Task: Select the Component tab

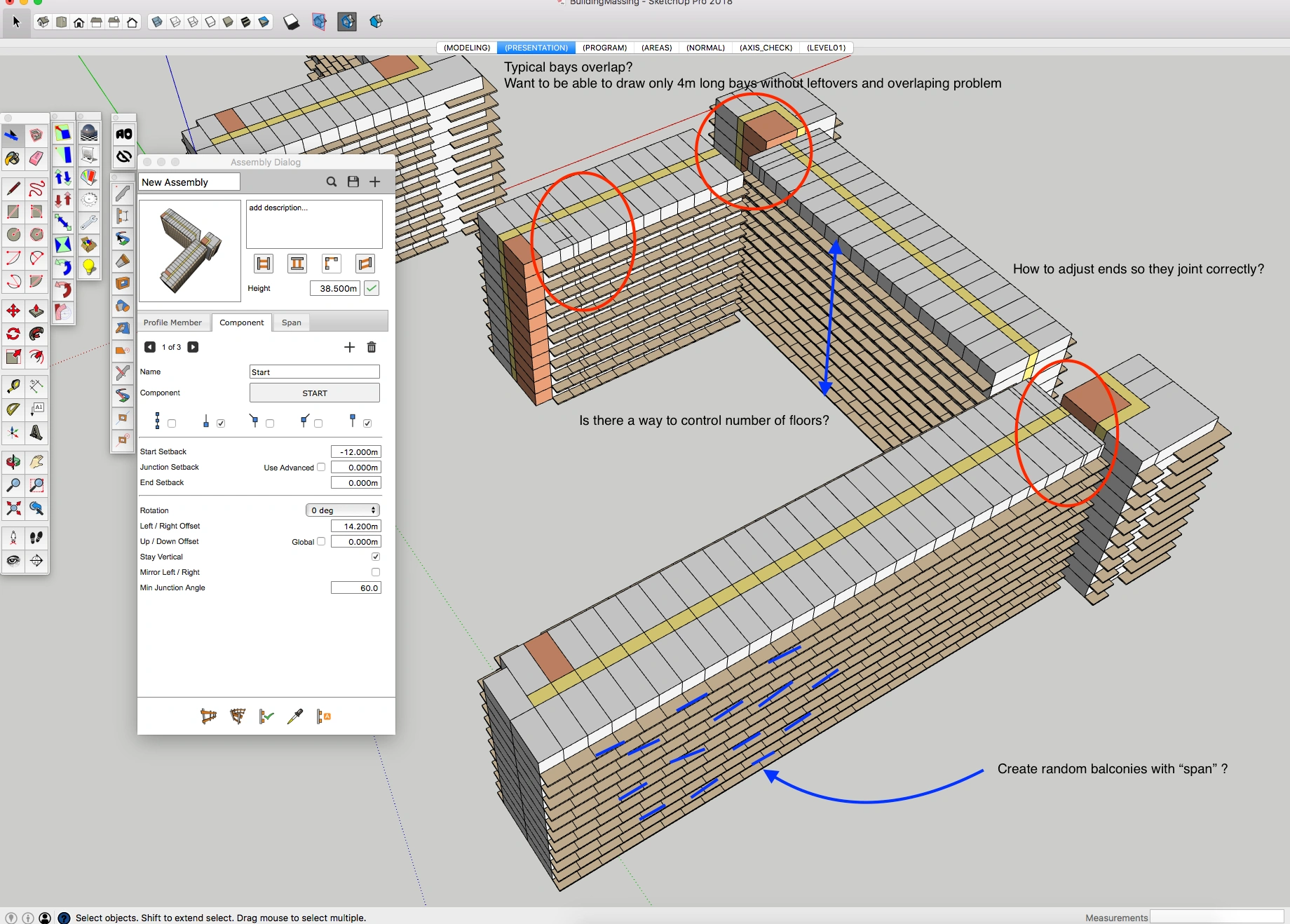Action: pos(242,322)
